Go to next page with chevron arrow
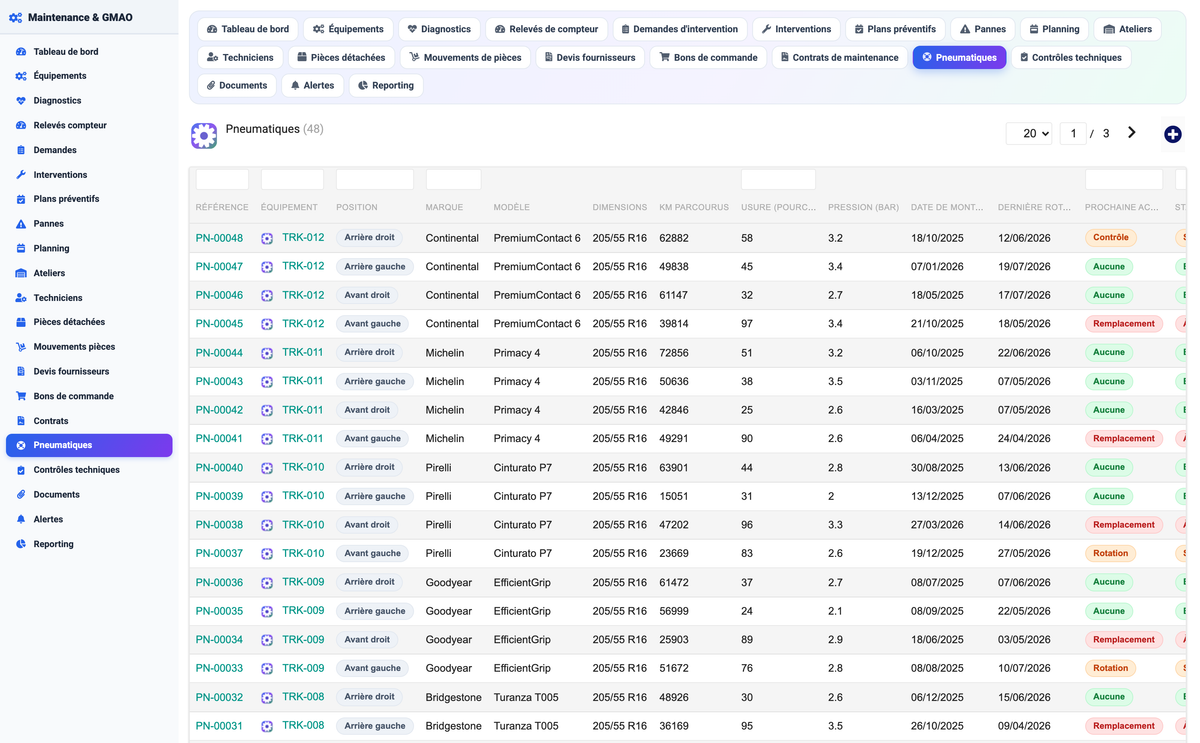The width and height of the screenshot is (1200, 743). click(x=1132, y=132)
